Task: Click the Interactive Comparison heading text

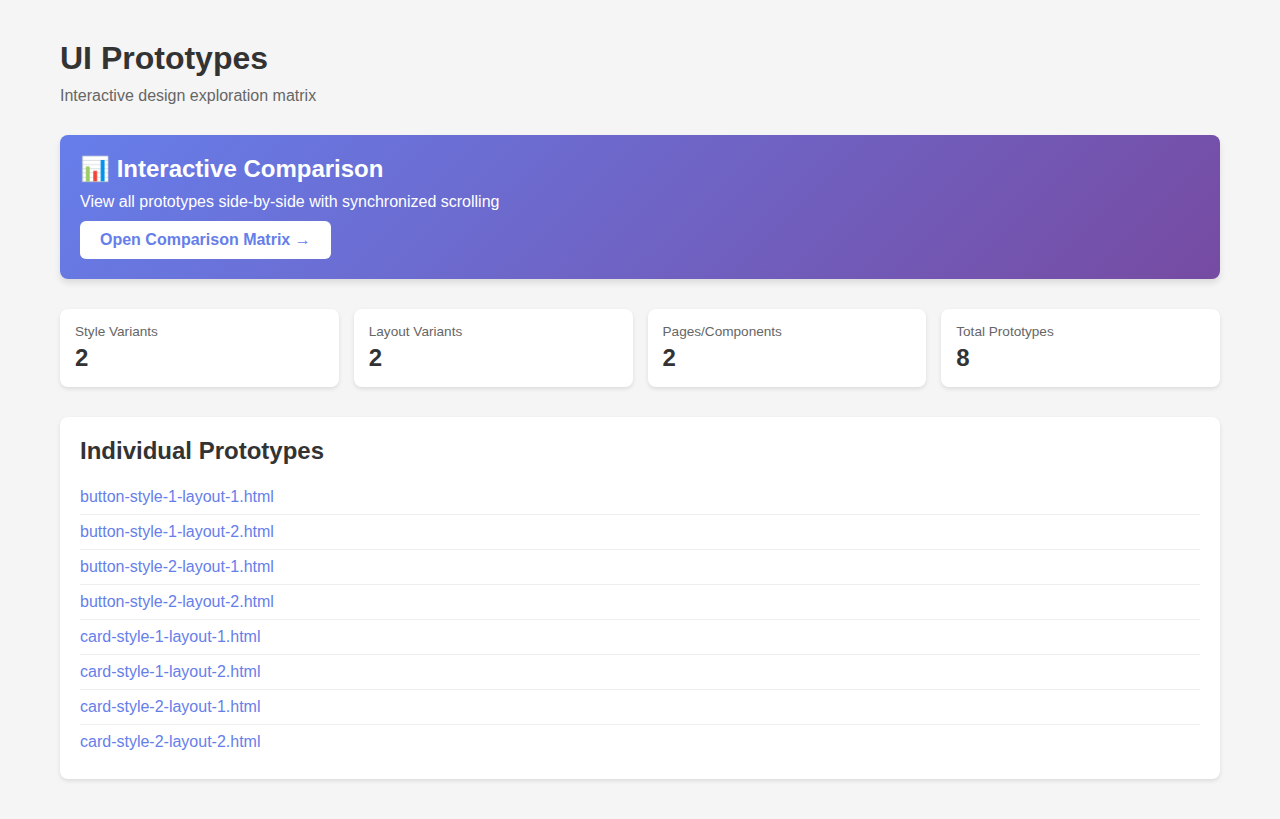Action: tap(250, 169)
